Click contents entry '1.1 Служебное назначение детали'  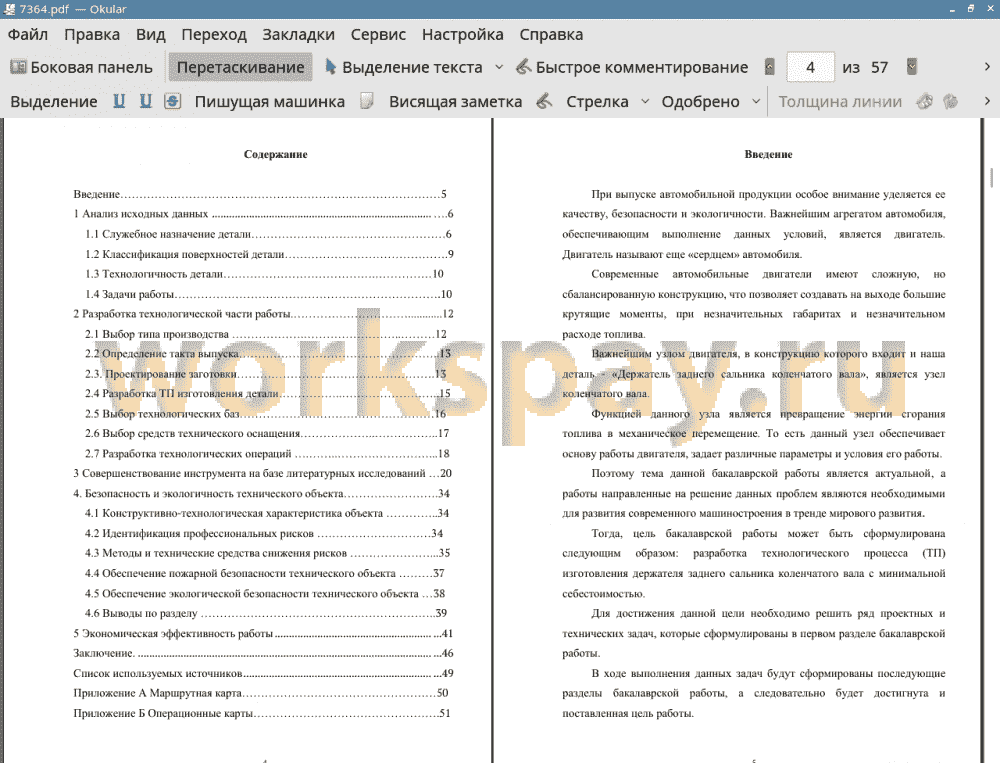coord(268,234)
